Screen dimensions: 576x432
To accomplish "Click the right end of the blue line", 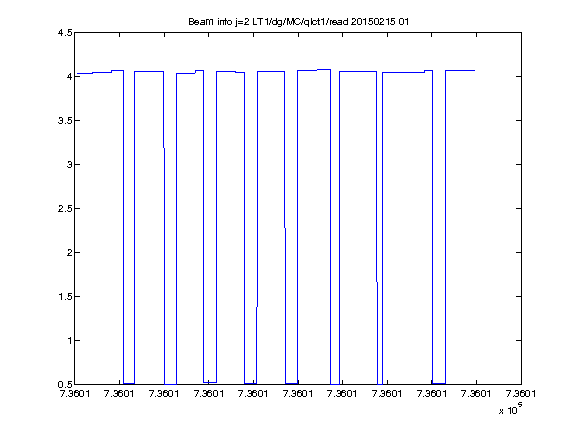I will click(475, 70).
